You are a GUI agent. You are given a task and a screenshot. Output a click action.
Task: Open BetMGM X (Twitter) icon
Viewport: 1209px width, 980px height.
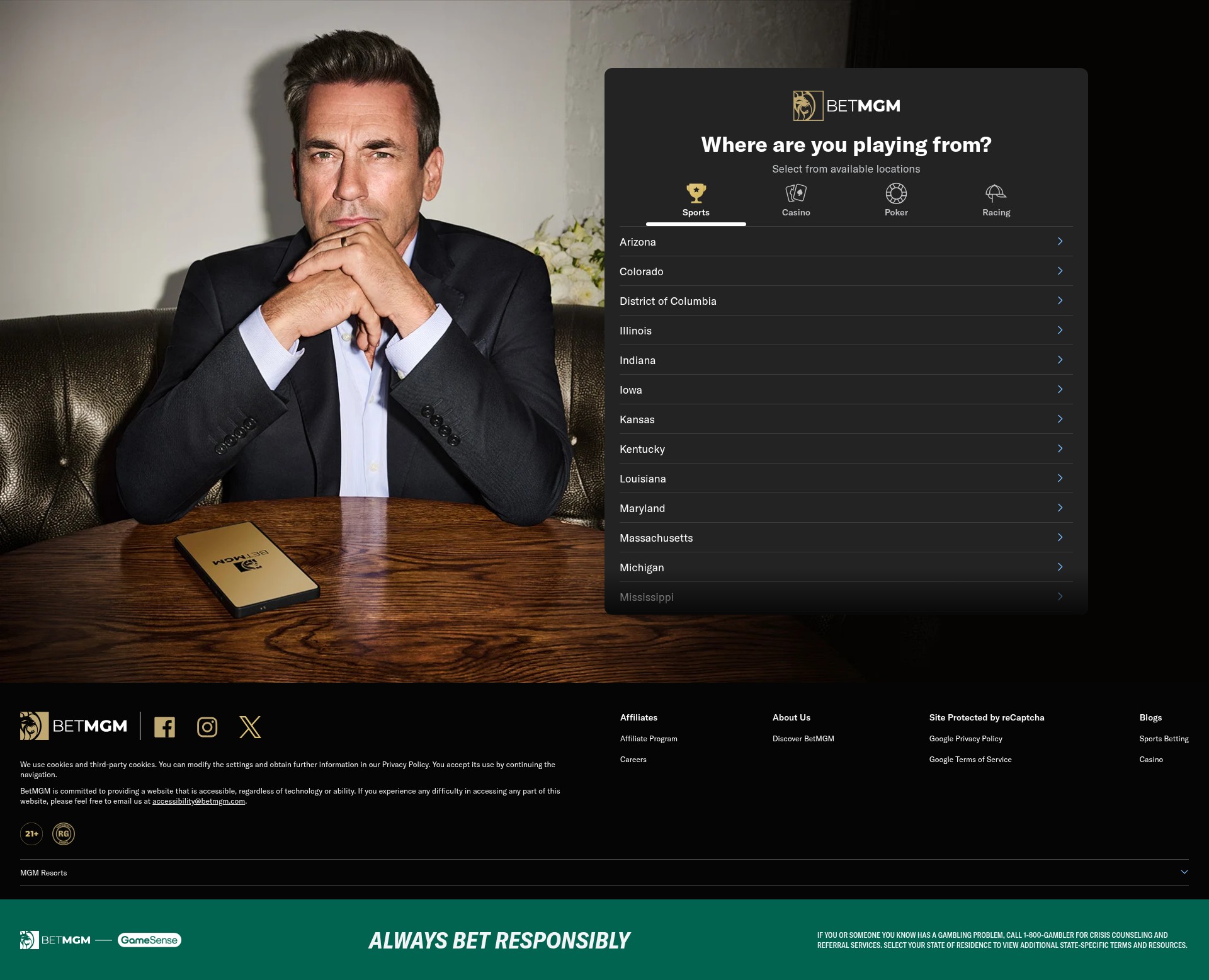click(x=250, y=727)
